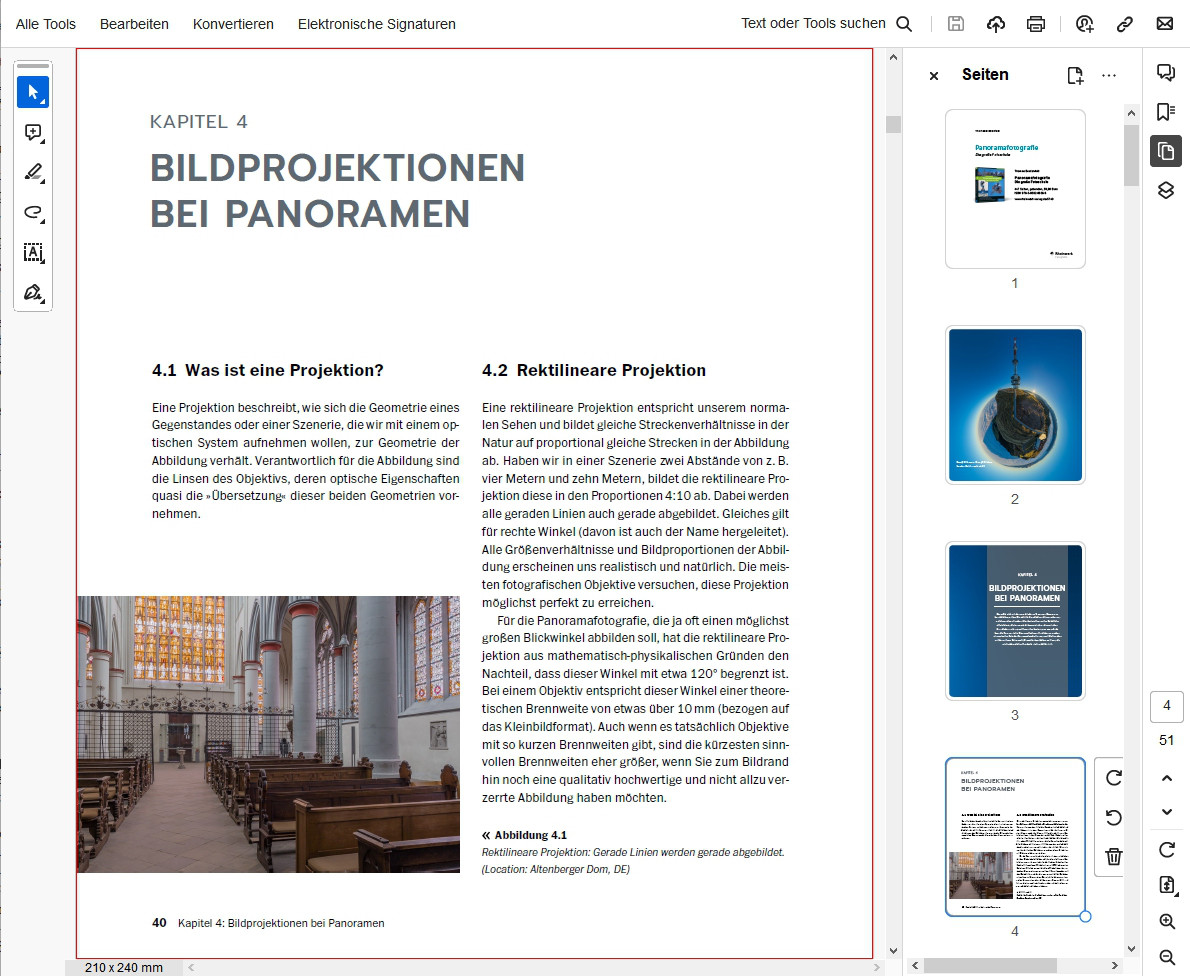
Task: Click heading 4.1 Was ist eine Projektion?
Action: [x=268, y=370]
